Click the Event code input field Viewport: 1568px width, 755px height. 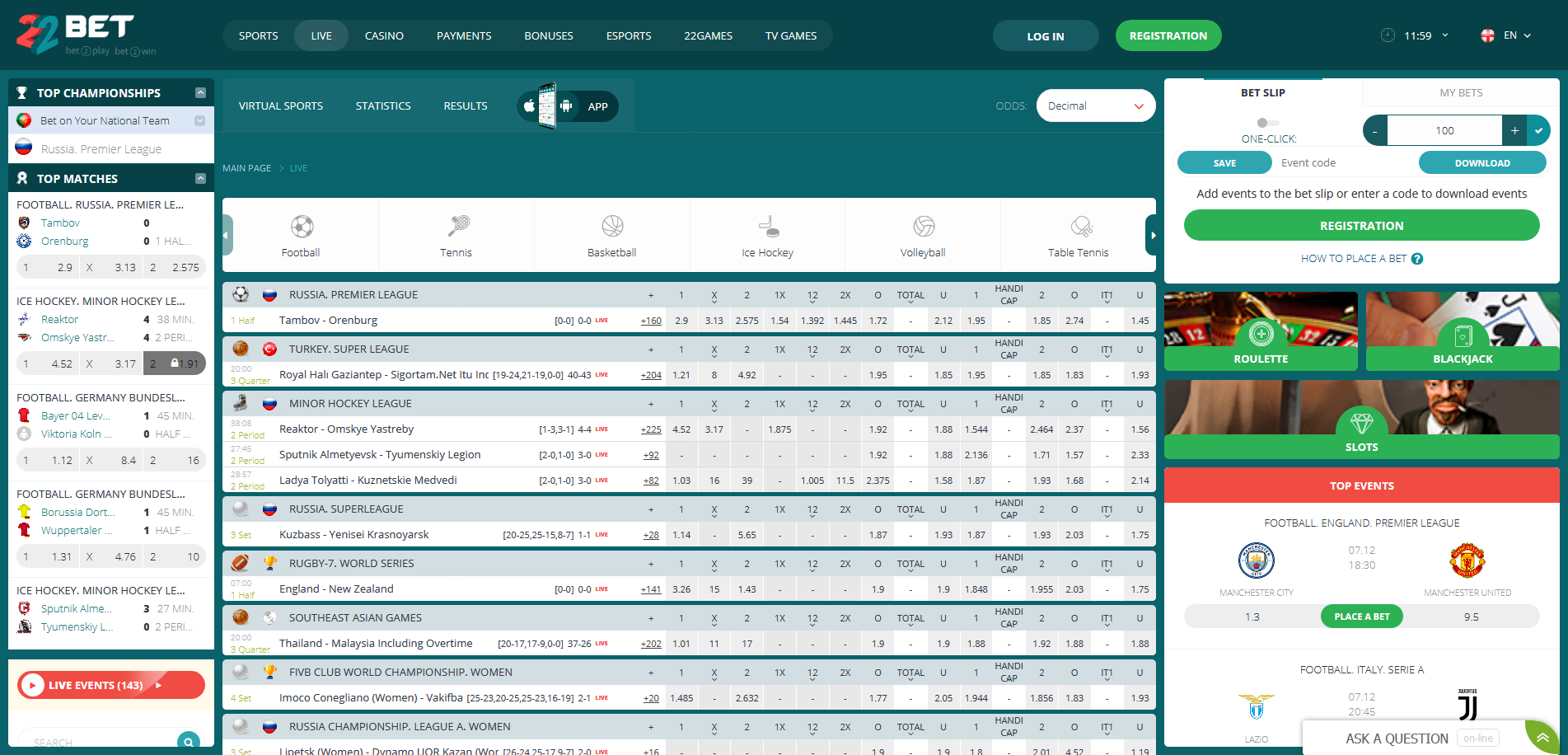tap(1345, 162)
